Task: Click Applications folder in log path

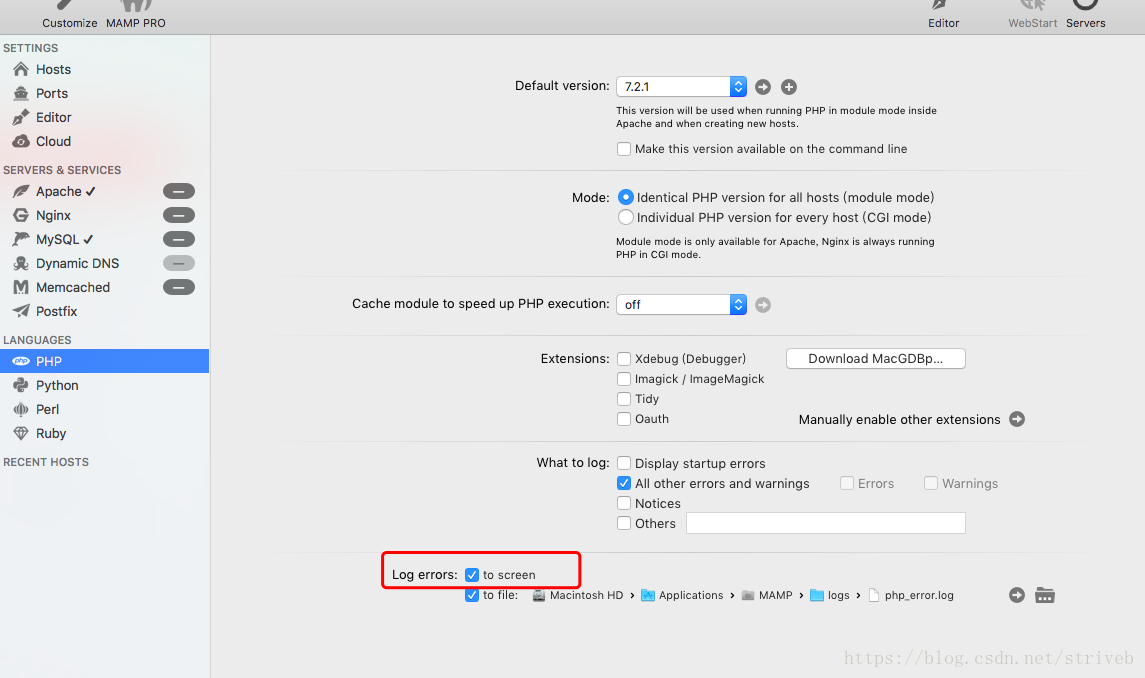Action: (682, 595)
